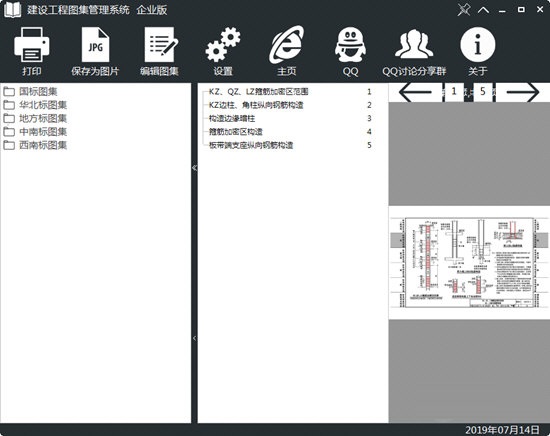Toggle the pin window icon
The image size is (550, 436).
pos(464,10)
